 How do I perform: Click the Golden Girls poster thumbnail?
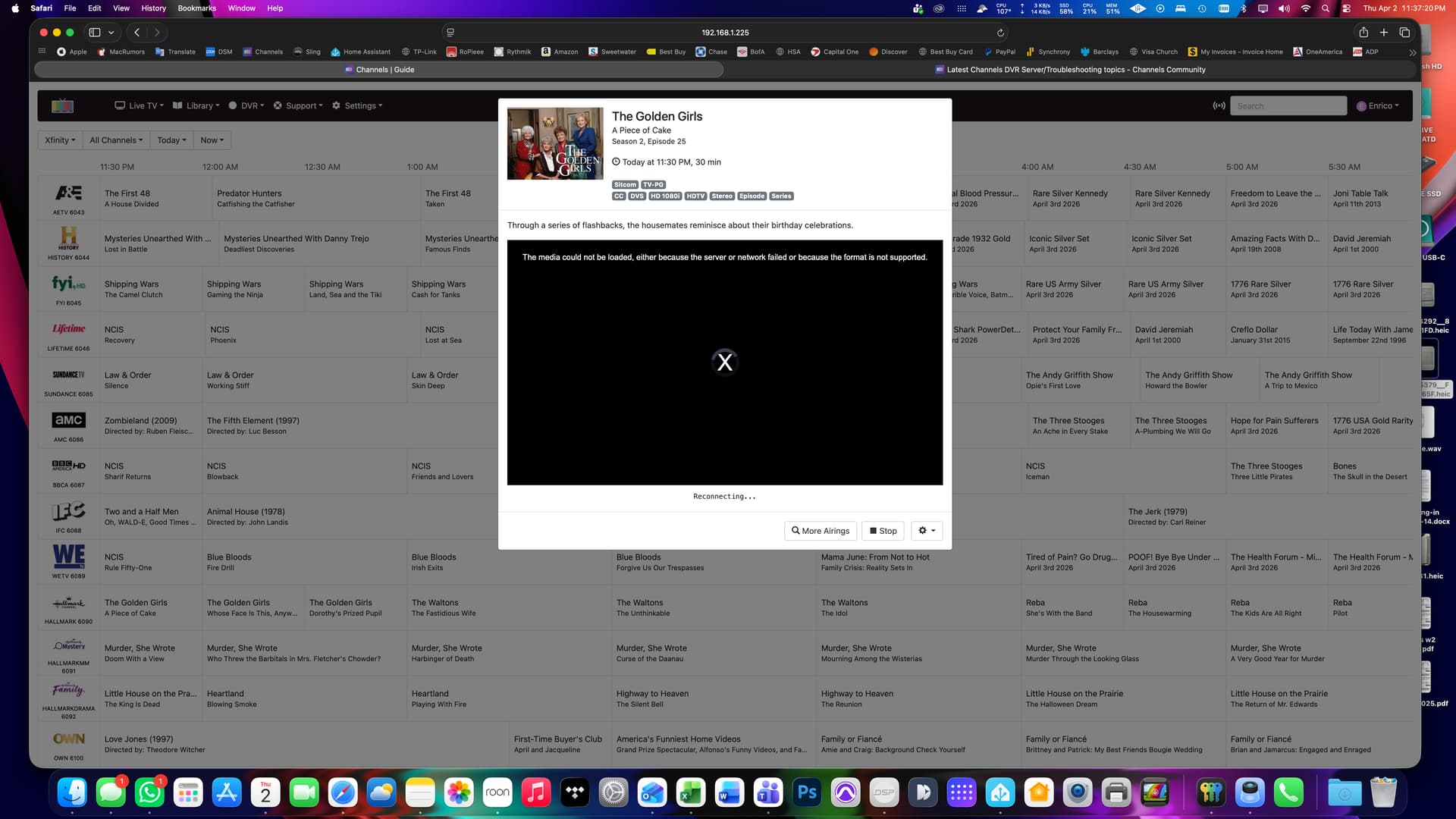(x=555, y=143)
